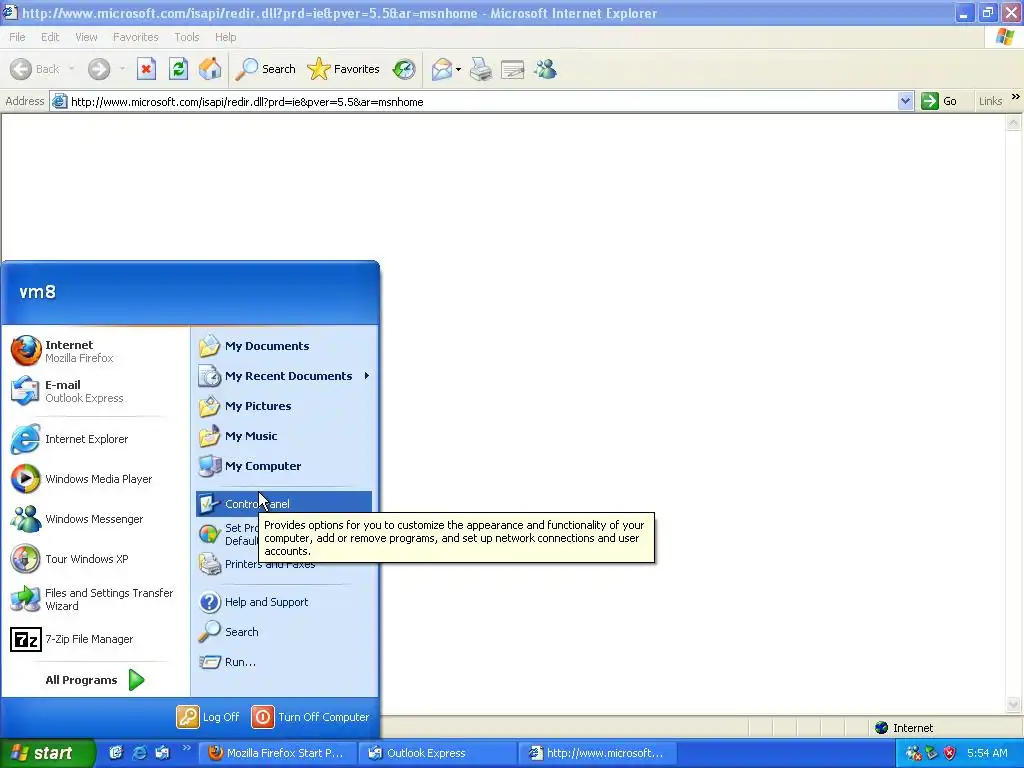Open Files and Settings Transfer Wizard
This screenshot has height=768, width=1024.
click(x=95, y=599)
